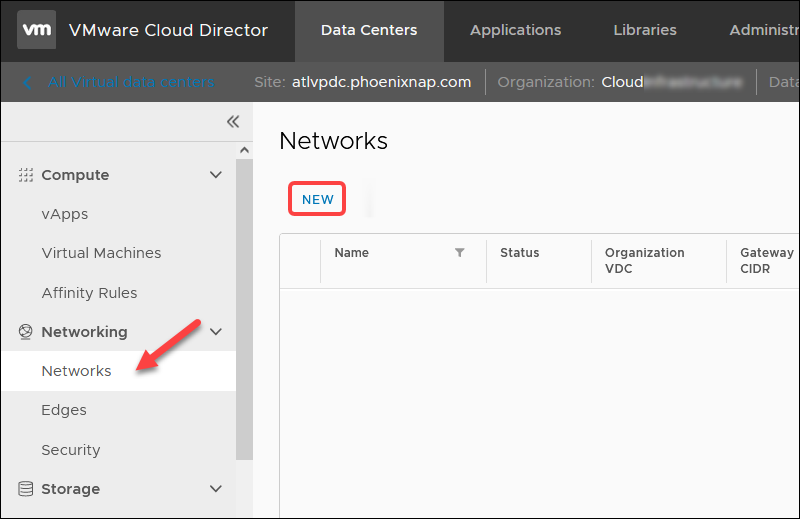Open Affinity Rules in sidebar
The height and width of the screenshot is (519, 800).
89,293
